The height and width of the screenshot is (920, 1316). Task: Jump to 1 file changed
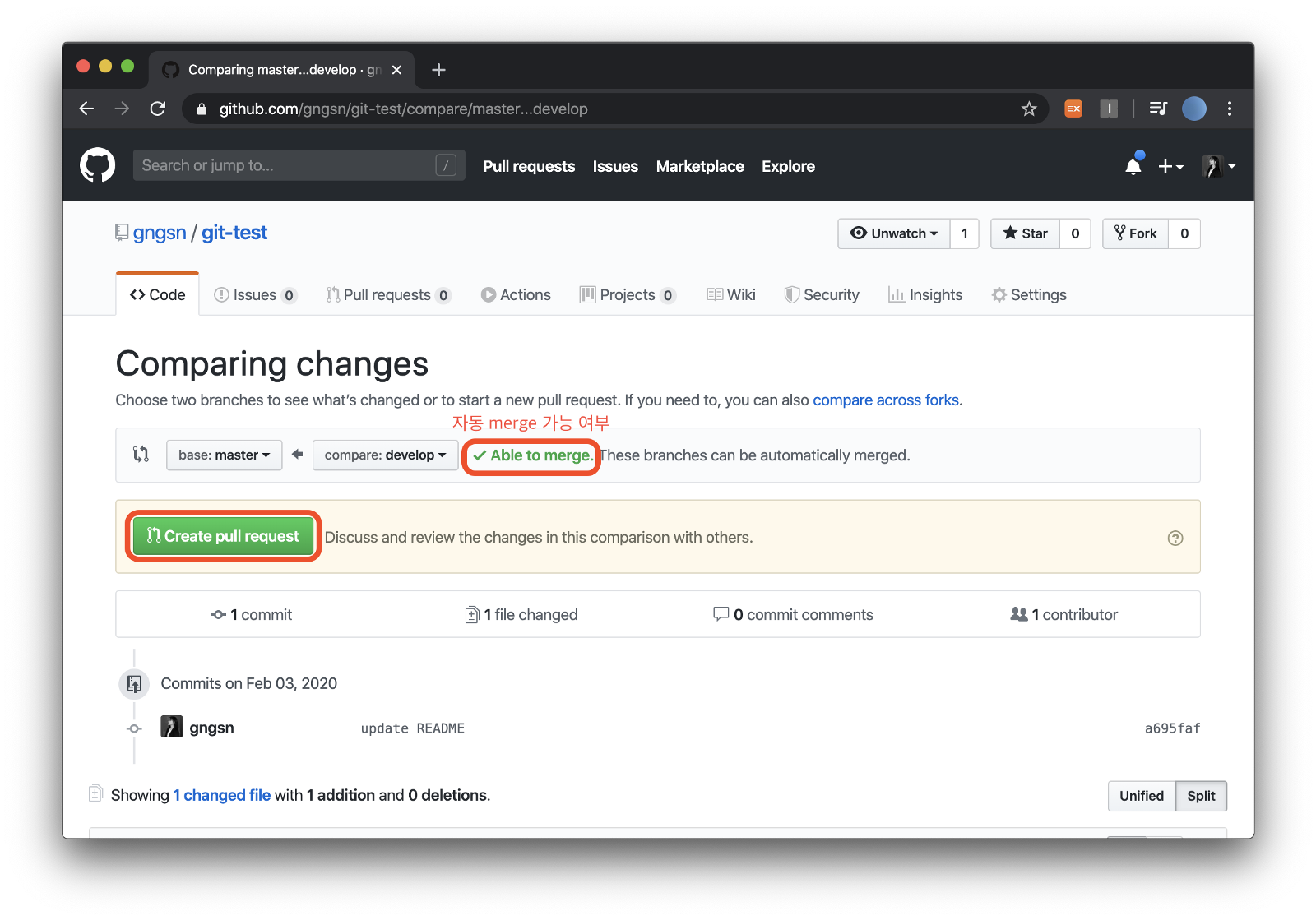click(521, 614)
